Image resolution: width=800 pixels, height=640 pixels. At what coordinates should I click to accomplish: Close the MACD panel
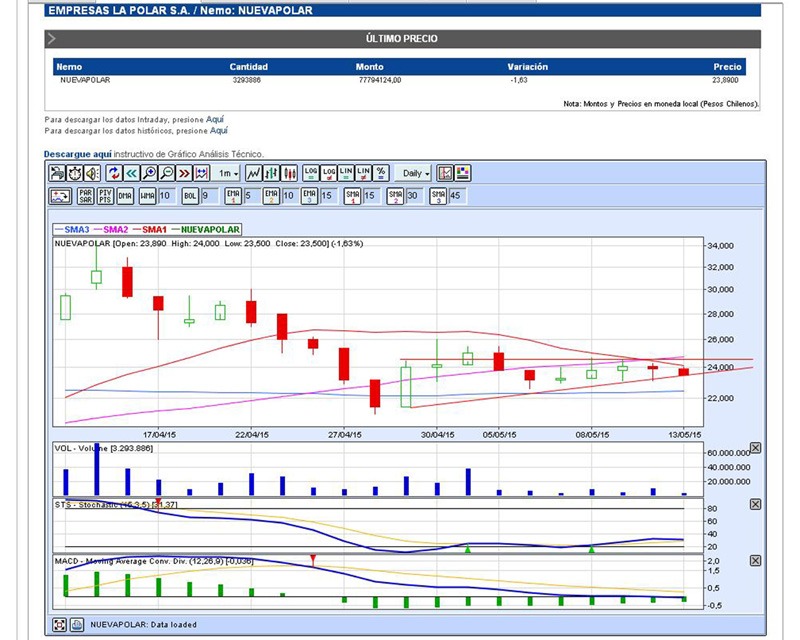(x=756, y=560)
